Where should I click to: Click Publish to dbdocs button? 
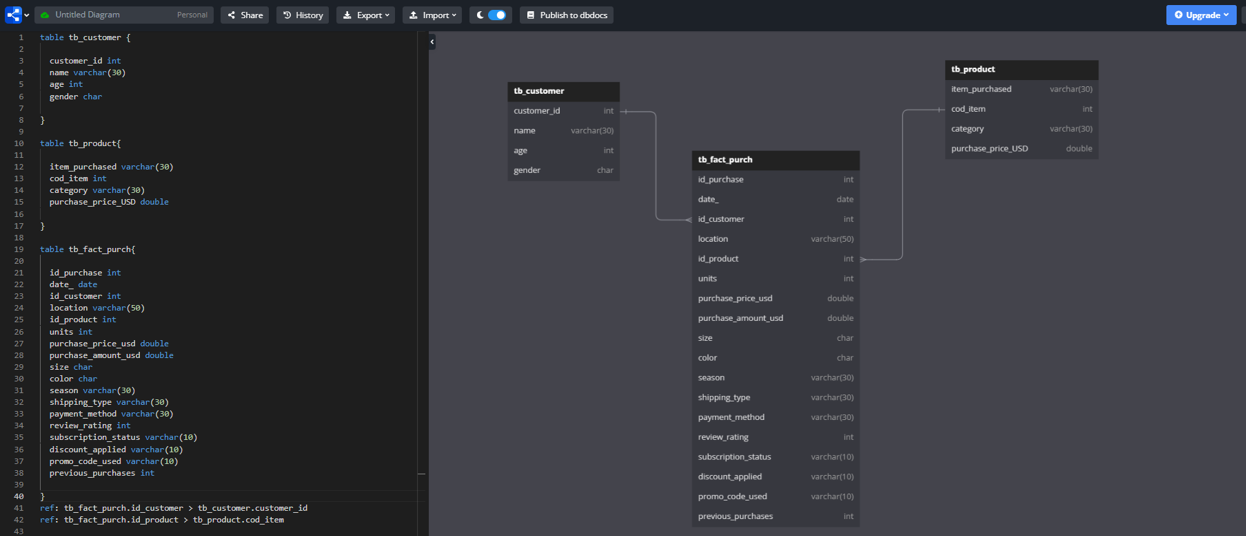click(567, 15)
